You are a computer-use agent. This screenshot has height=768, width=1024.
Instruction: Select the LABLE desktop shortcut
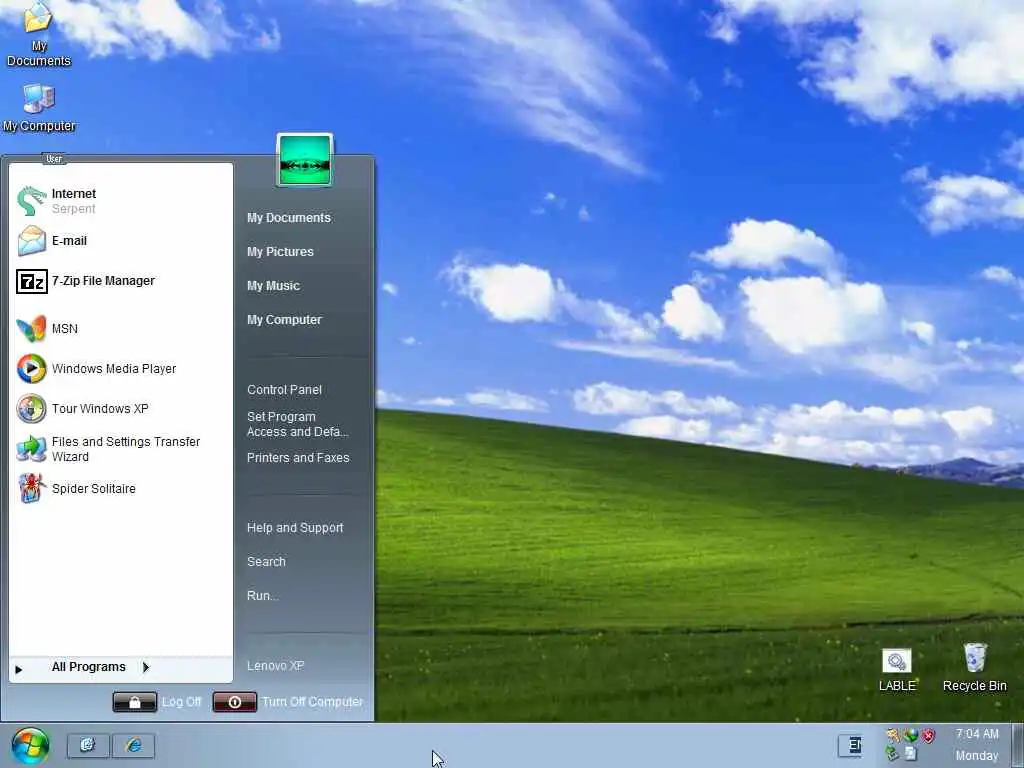pos(897,670)
